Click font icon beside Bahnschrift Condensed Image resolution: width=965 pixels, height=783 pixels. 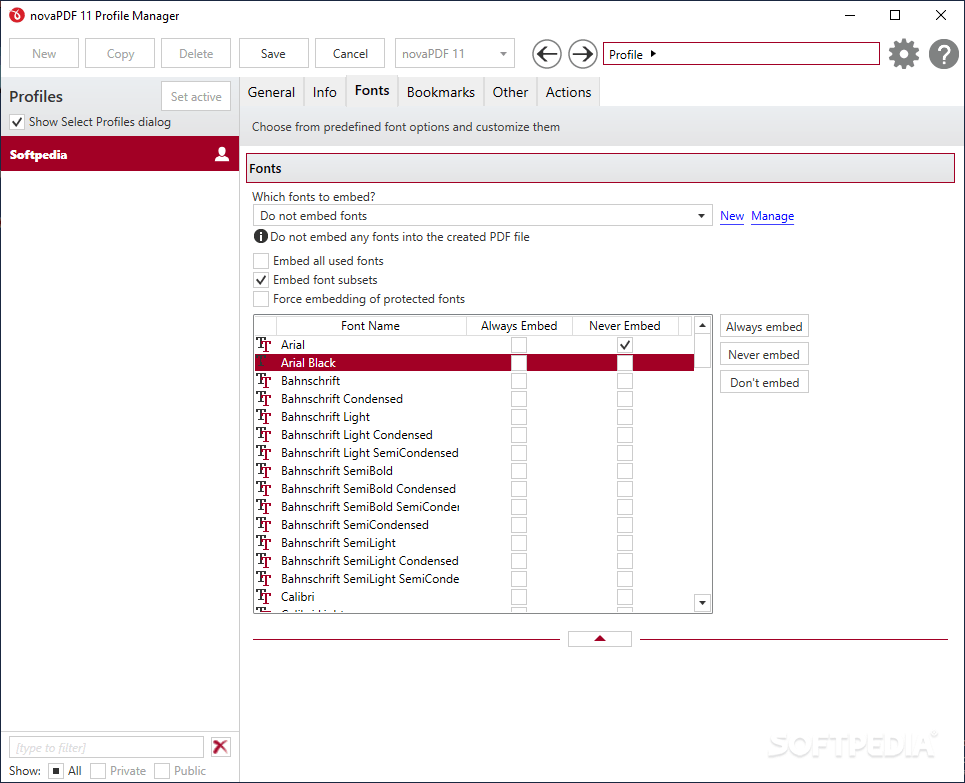pyautogui.click(x=264, y=399)
